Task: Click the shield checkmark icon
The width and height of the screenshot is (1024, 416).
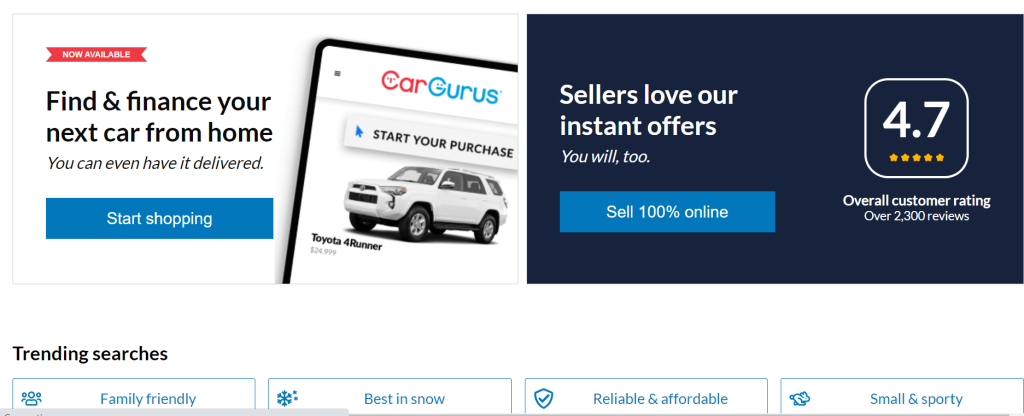Action: (543, 398)
